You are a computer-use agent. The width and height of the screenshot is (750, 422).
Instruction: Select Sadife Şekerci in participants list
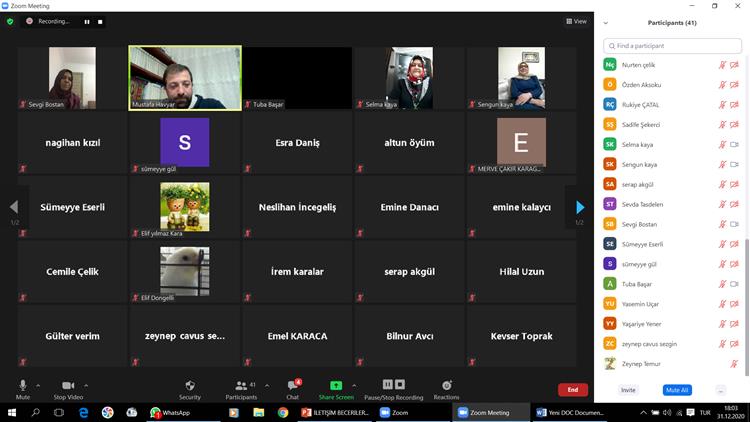click(672, 124)
